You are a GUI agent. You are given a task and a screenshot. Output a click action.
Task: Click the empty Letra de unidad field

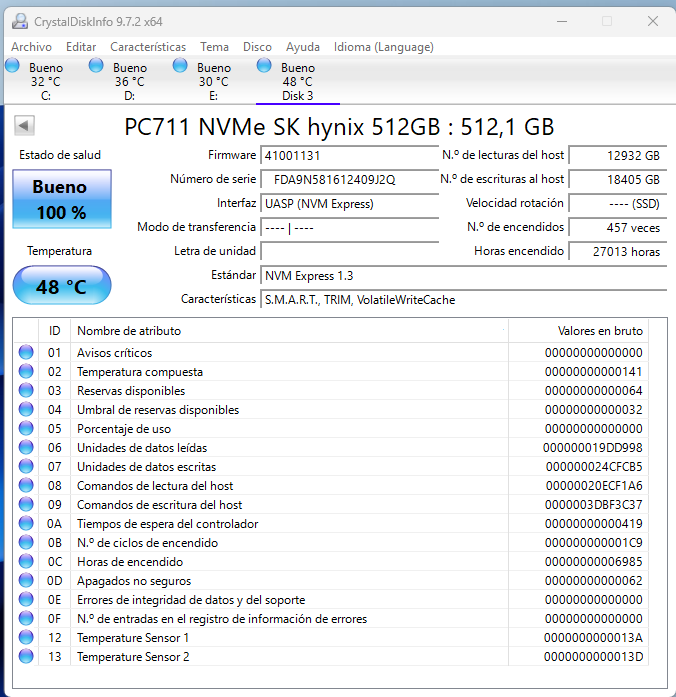pyautogui.click(x=350, y=252)
